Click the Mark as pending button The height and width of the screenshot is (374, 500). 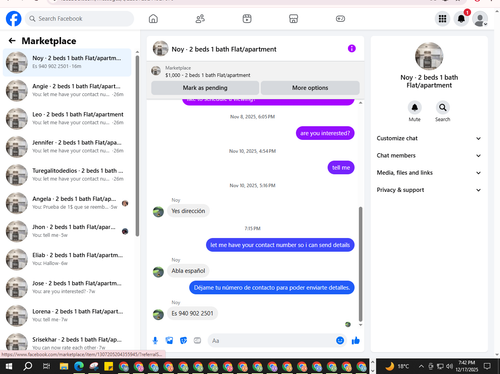click(205, 88)
